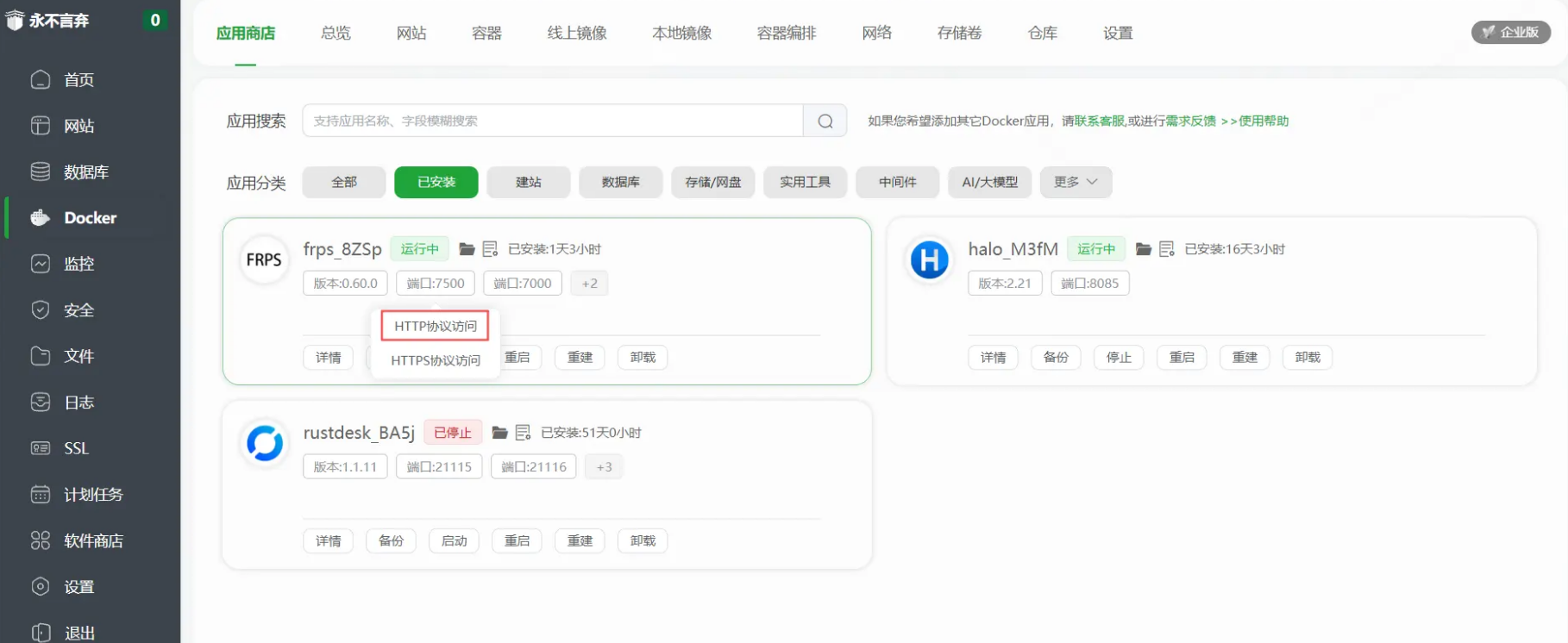The height and width of the screenshot is (643, 1568).
Task: Open halo_M3fM folder icon
Action: click(1144, 249)
